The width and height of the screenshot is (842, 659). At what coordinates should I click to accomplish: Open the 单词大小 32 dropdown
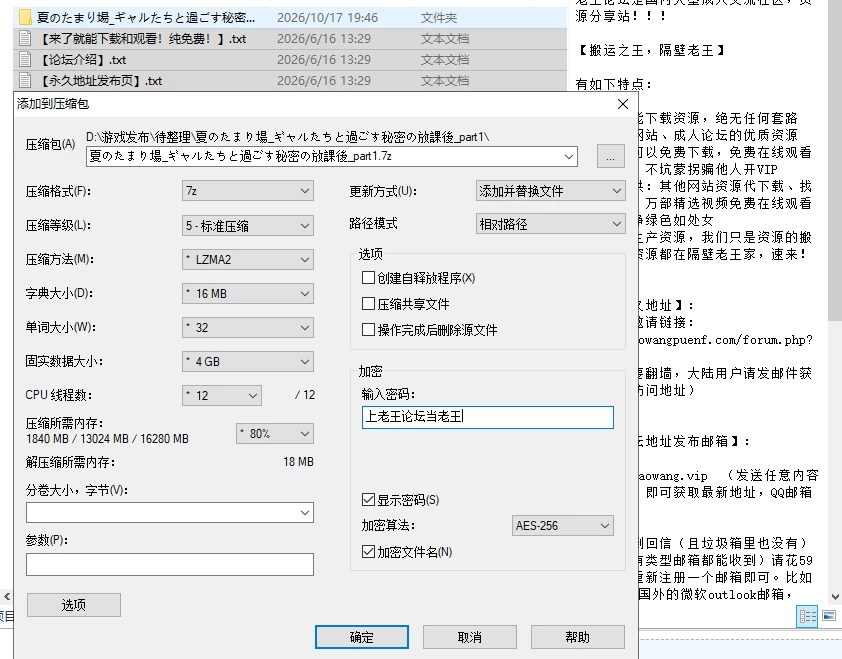point(248,327)
